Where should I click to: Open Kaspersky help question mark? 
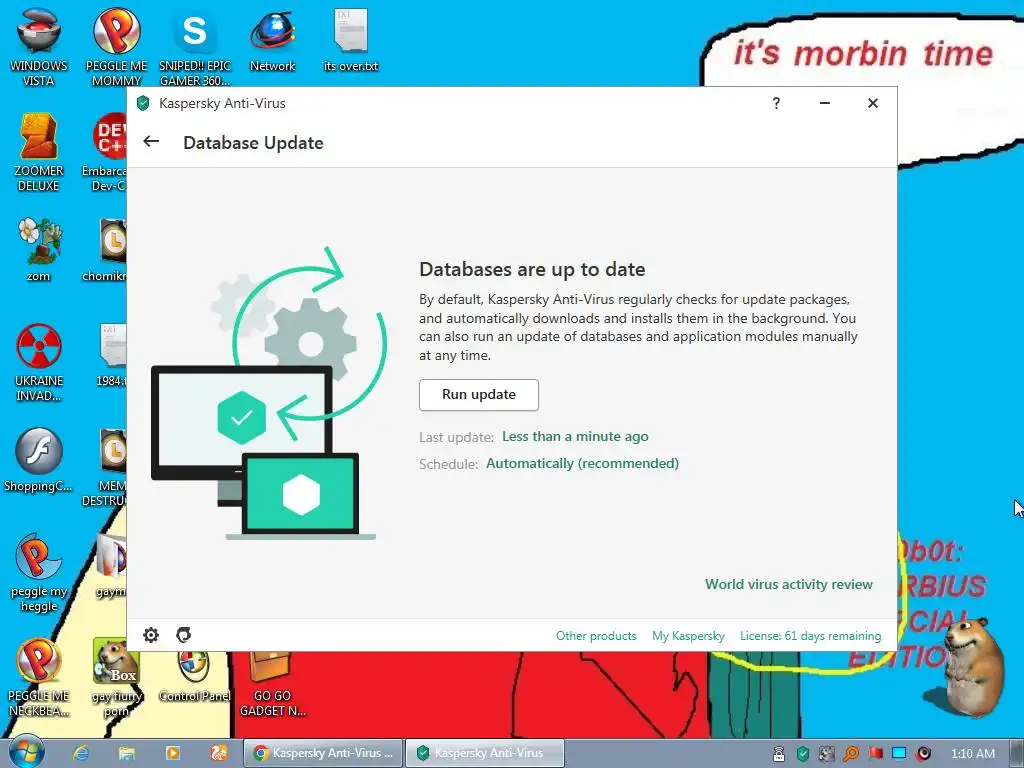point(776,103)
